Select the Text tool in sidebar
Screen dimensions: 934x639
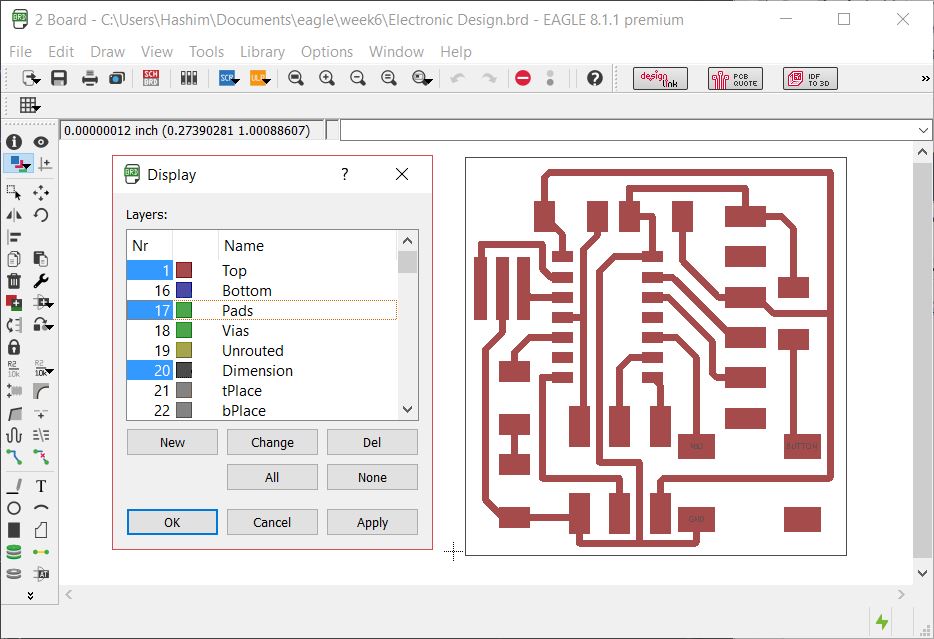[x=41, y=487]
